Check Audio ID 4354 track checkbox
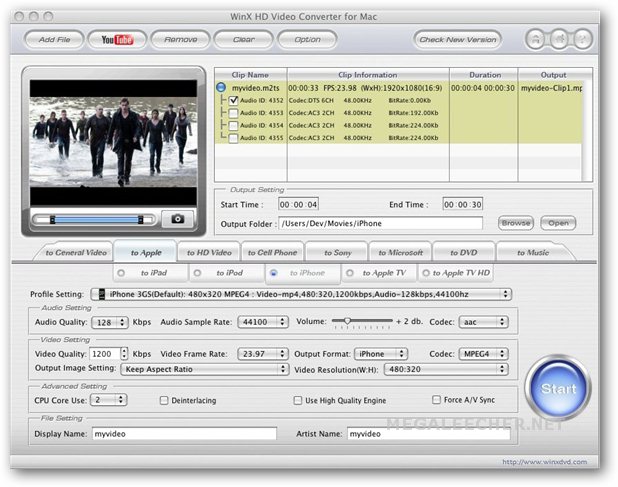 pyautogui.click(x=233, y=126)
